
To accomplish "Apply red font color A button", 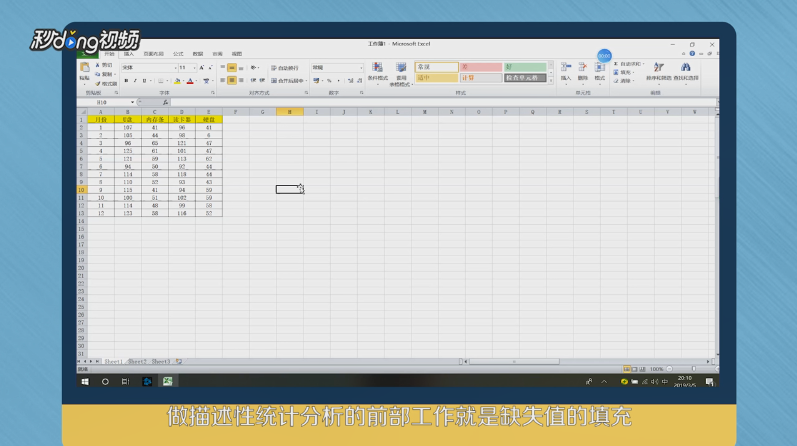I will [x=190, y=81].
